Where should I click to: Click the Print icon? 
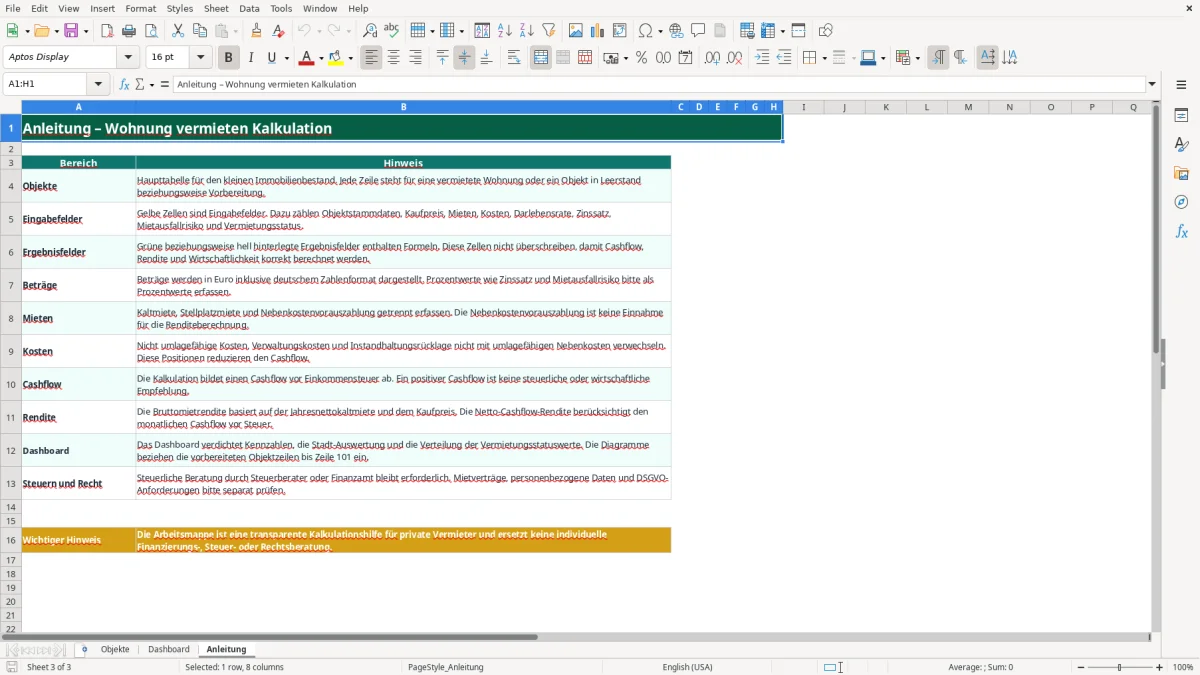[x=129, y=31]
